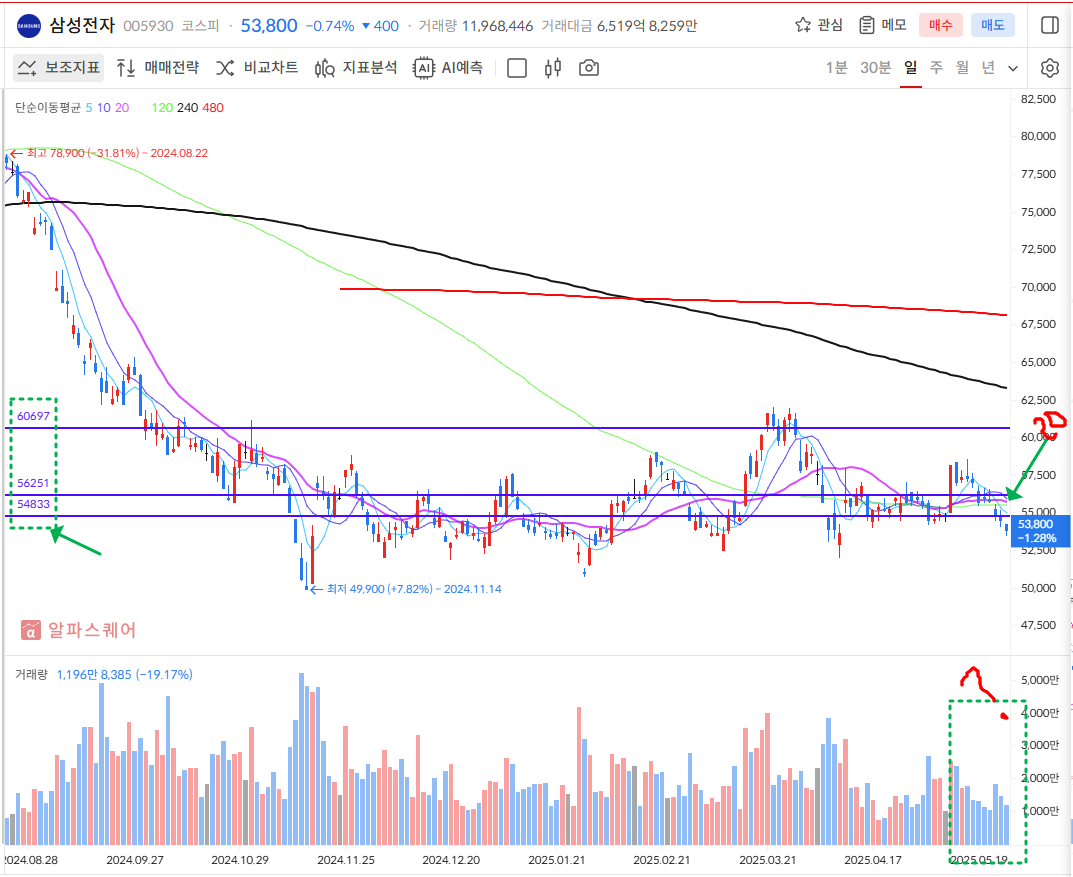Toggle the square fullscreen box icon

coord(517,68)
